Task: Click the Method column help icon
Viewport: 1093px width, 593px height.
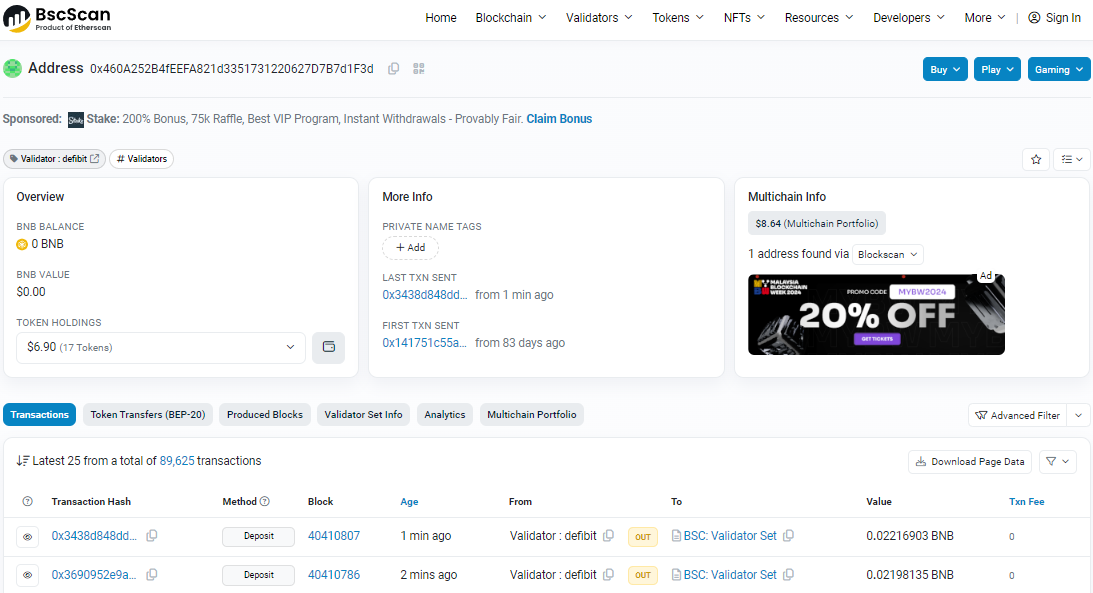Action: click(x=265, y=502)
